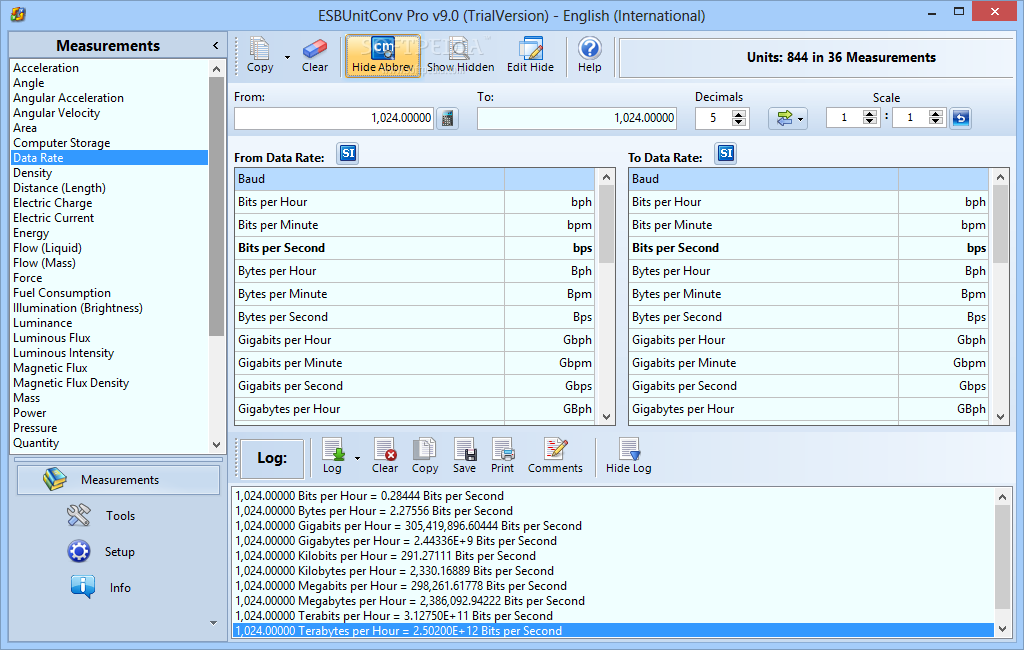
Task: Open the swap units dropdown button
Action: coord(788,118)
